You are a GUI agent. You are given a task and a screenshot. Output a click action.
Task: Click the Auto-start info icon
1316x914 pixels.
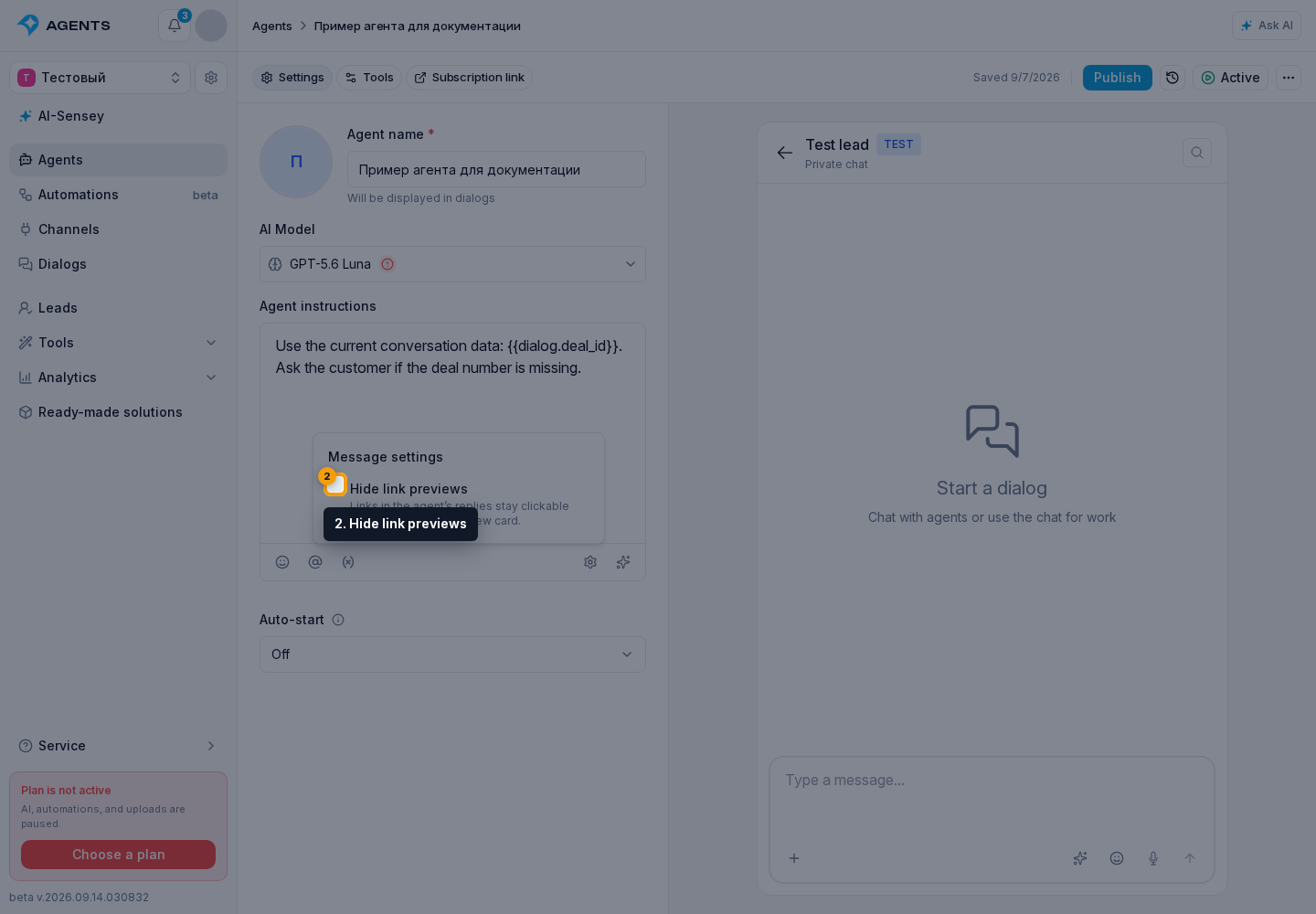pyautogui.click(x=338, y=620)
